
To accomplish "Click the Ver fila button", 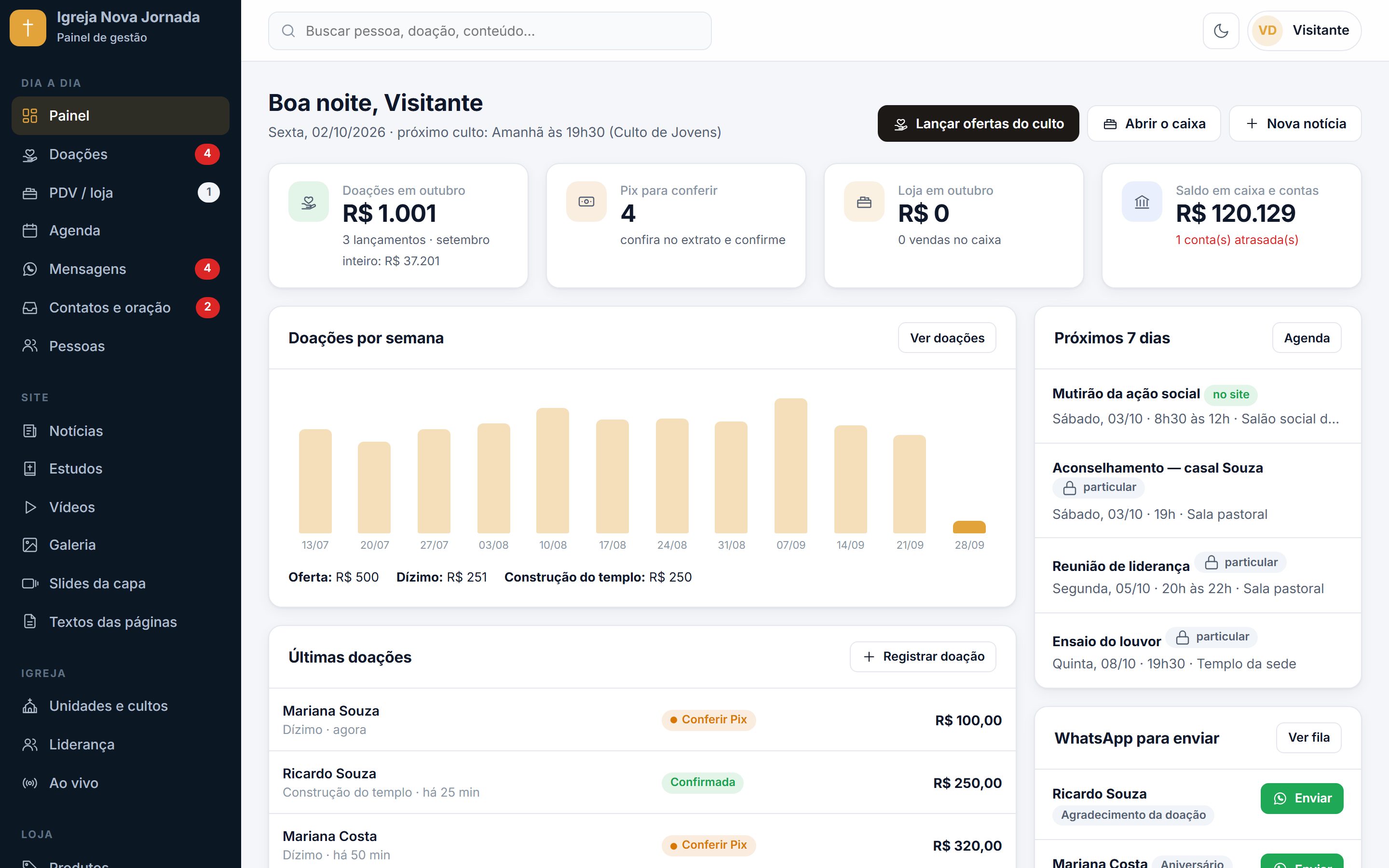I will 1308,737.
